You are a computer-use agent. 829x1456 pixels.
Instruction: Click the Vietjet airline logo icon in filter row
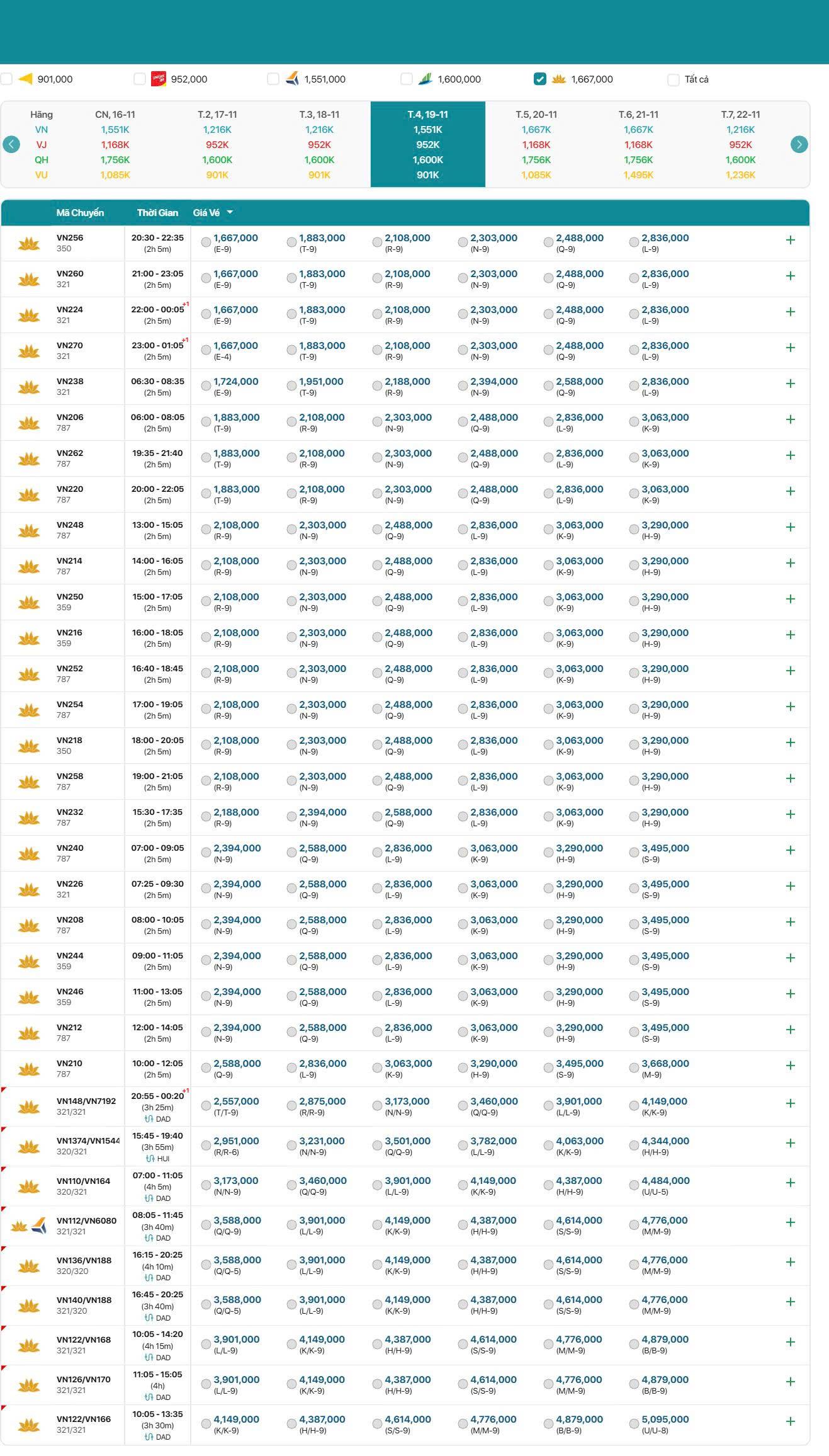[x=159, y=79]
